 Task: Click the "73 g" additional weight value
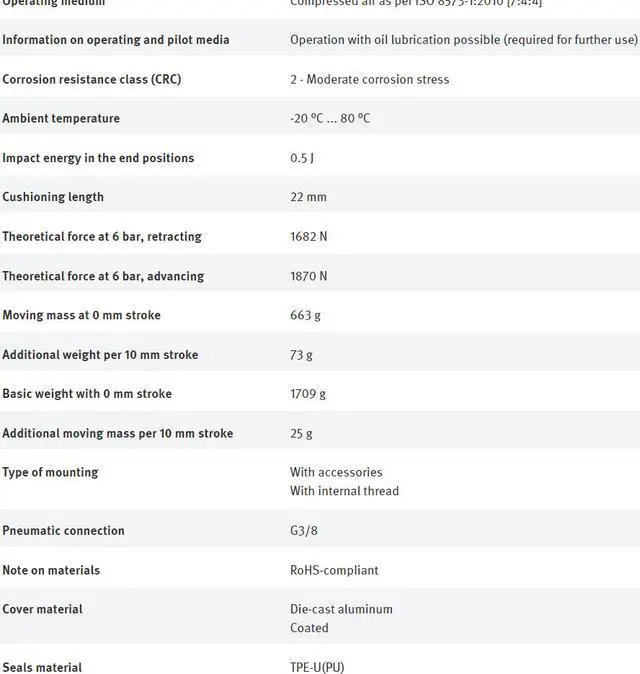[x=301, y=354]
